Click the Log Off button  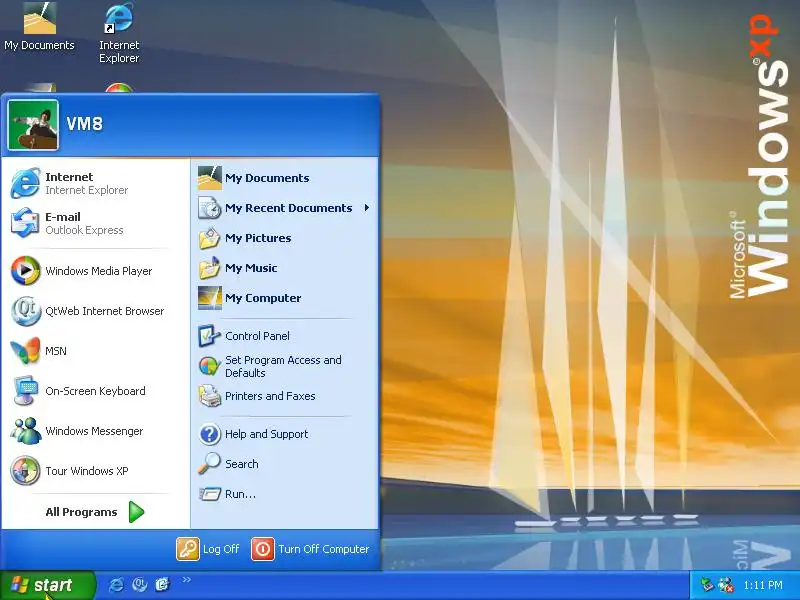(208, 549)
